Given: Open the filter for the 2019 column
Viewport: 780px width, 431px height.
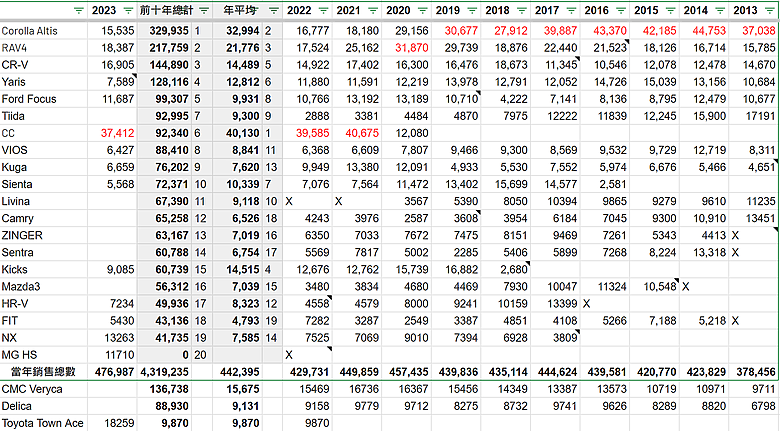Looking at the screenshot, I should [472, 10].
